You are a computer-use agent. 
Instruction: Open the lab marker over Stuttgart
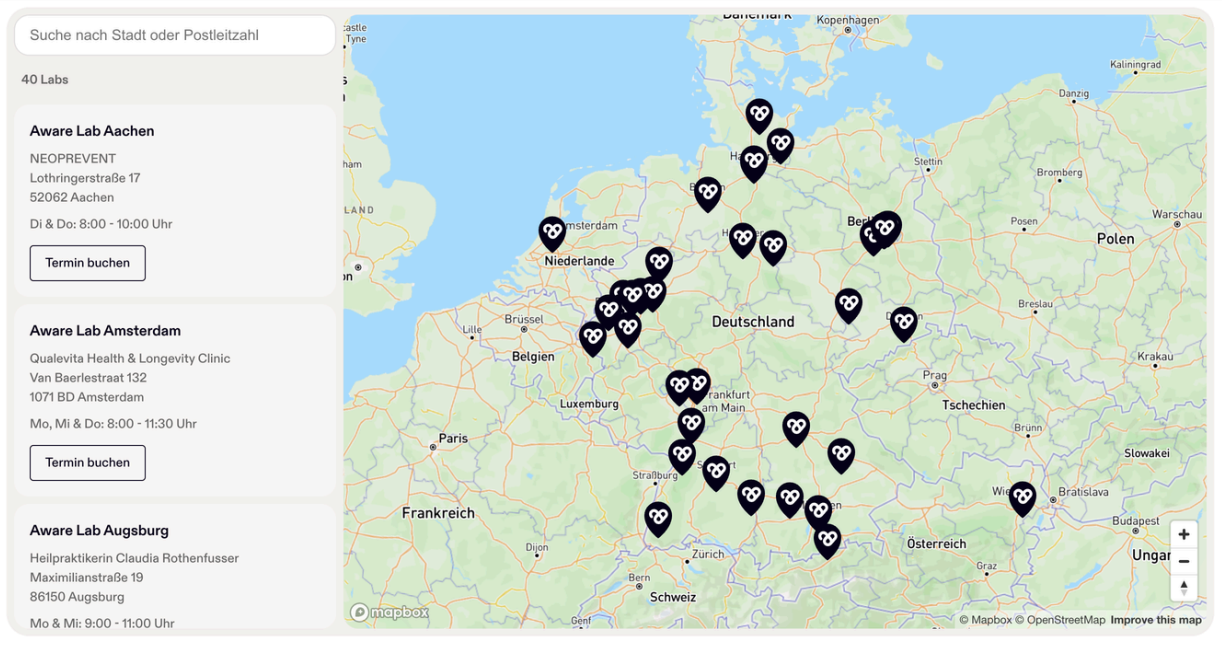pos(716,472)
